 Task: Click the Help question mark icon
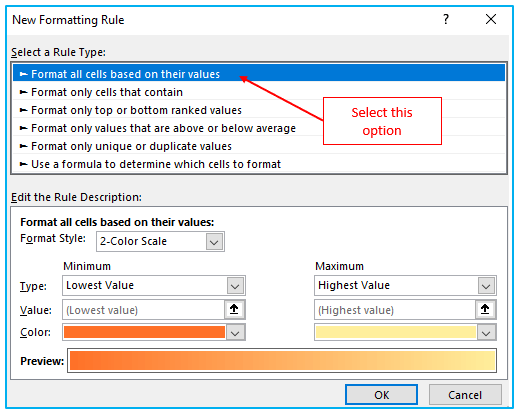coord(446,19)
